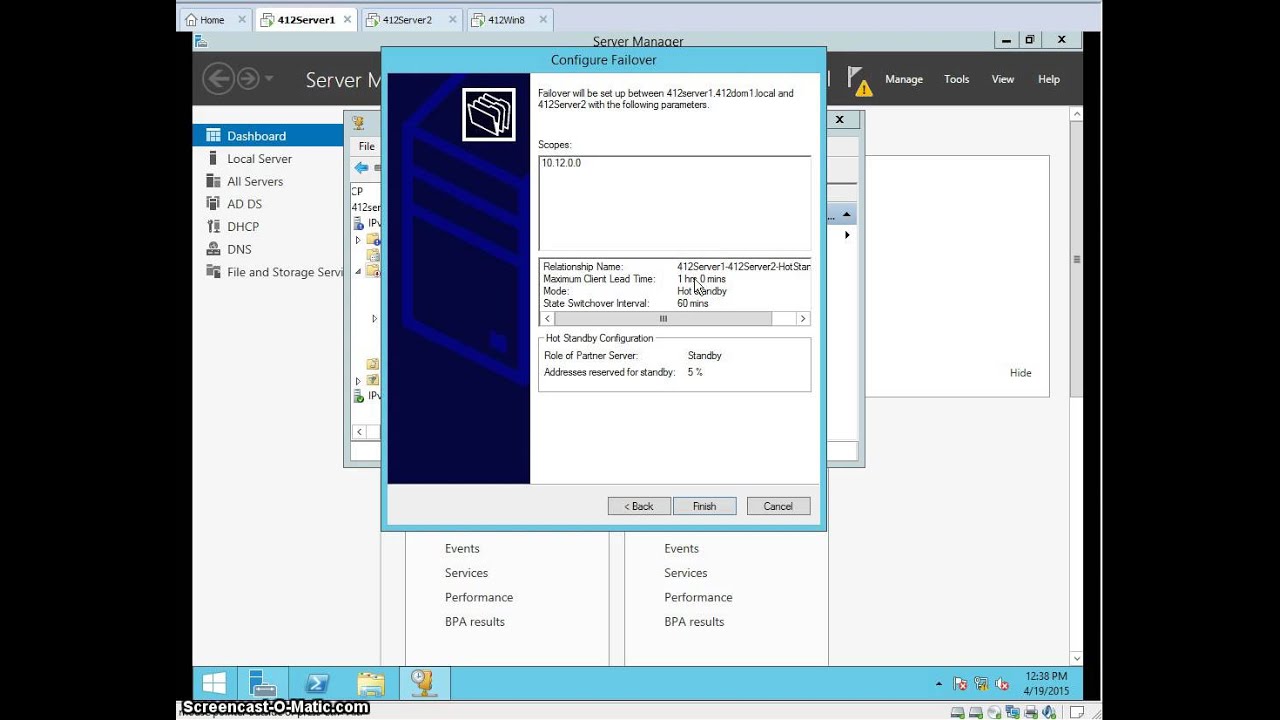
Task: Open Server Manager from the taskbar
Action: (263, 684)
